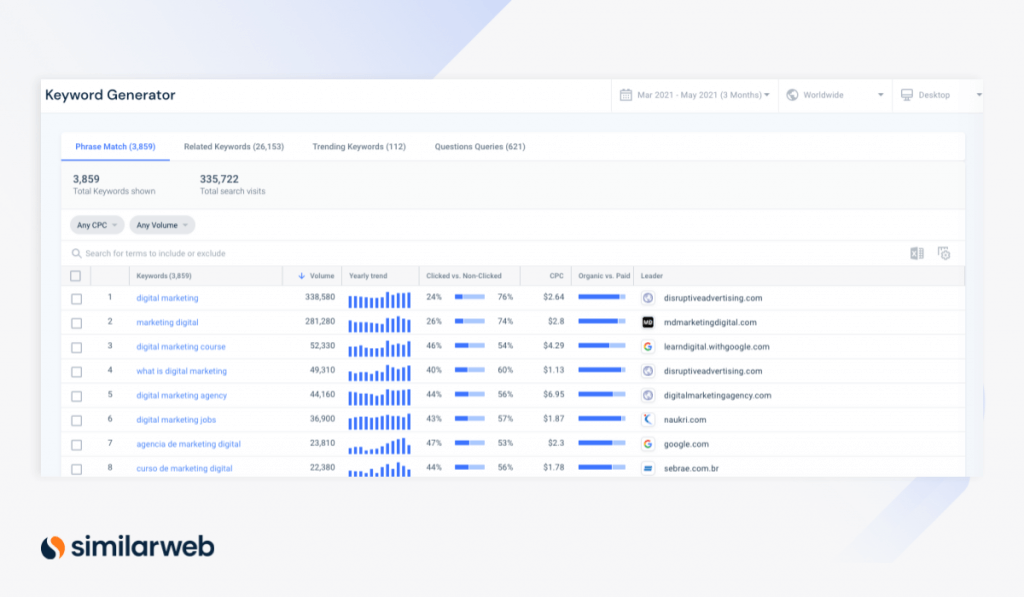Click the globe icon next to Worldwide

point(792,95)
